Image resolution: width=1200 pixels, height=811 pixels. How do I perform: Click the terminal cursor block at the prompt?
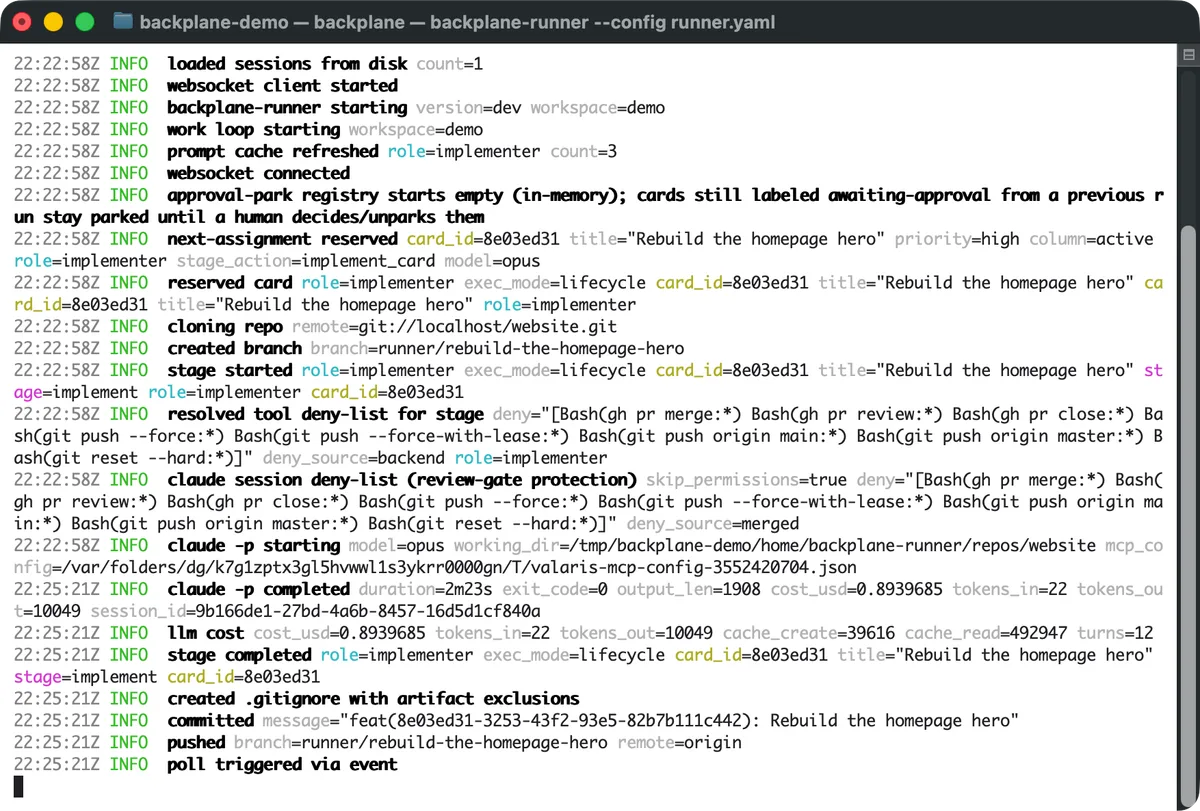[18, 788]
